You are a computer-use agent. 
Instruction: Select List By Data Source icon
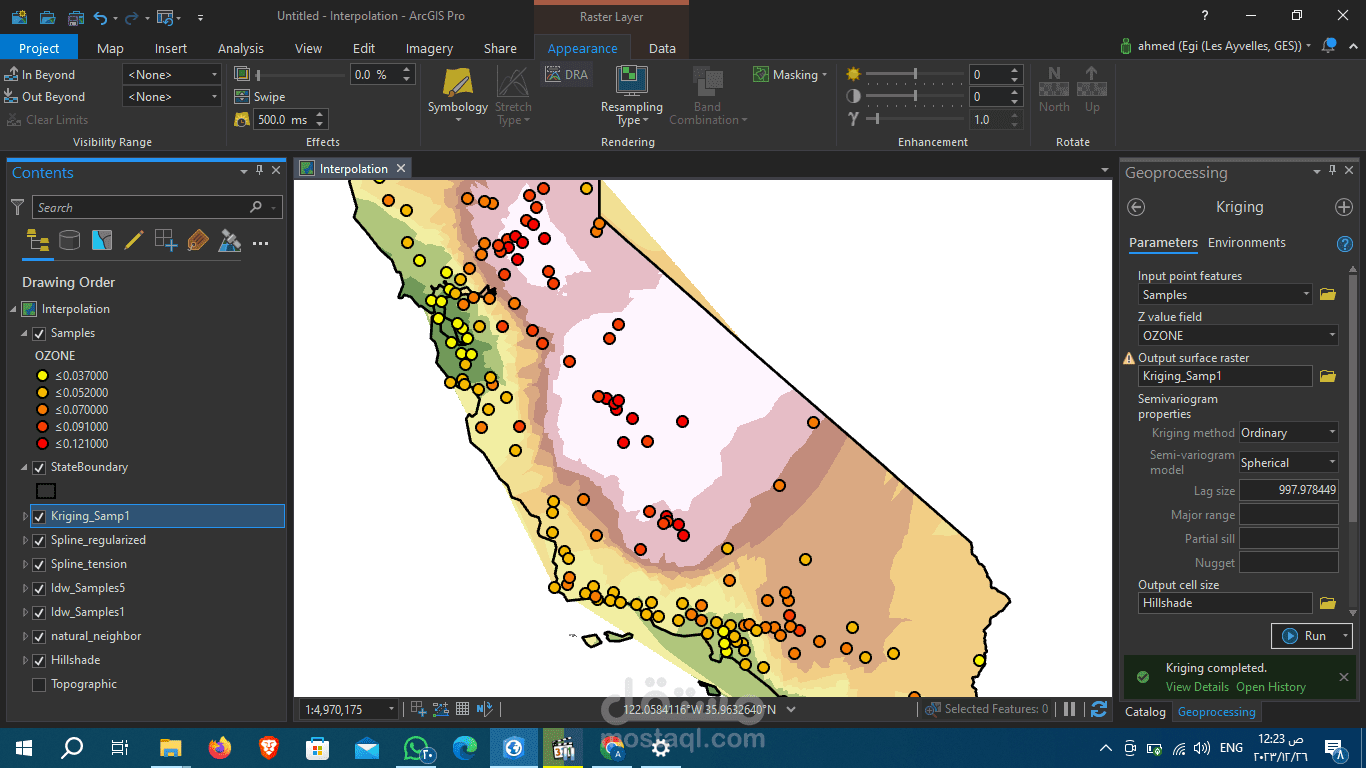pyautogui.click(x=69, y=241)
